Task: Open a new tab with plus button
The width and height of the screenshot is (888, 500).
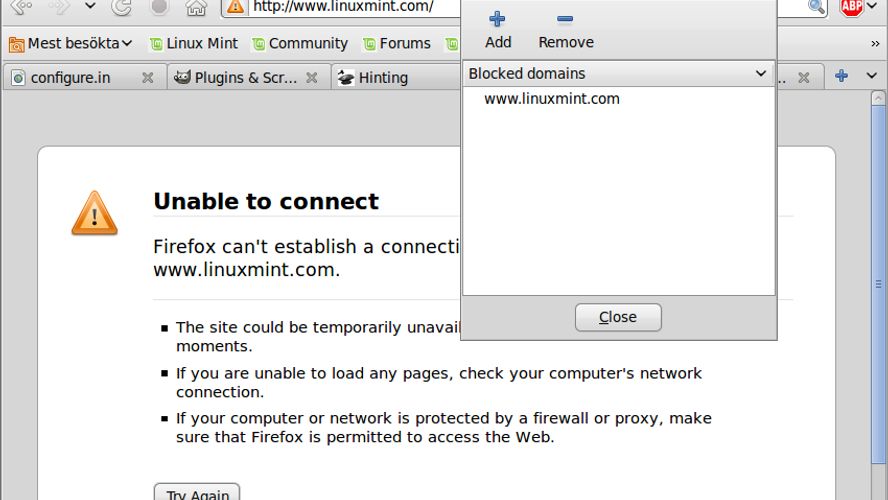Action: pyautogui.click(x=841, y=76)
